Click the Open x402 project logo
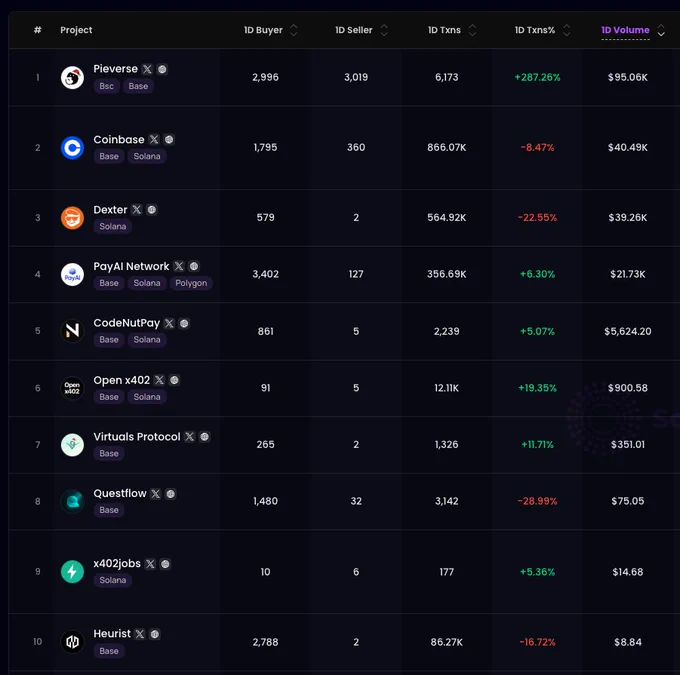This screenshot has width=680, height=675. (72, 388)
